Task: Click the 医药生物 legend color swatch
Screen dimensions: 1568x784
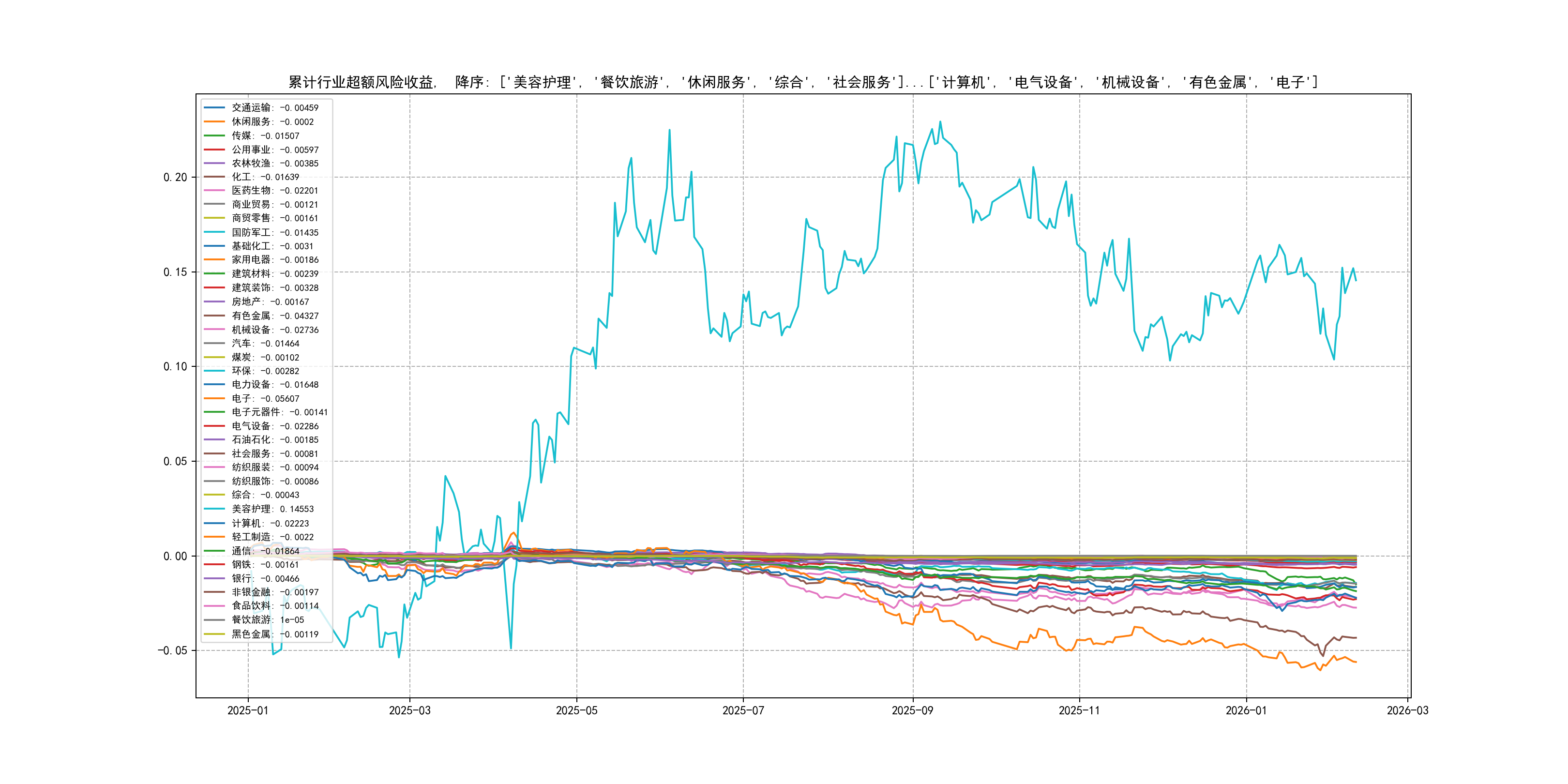Action: 214,191
